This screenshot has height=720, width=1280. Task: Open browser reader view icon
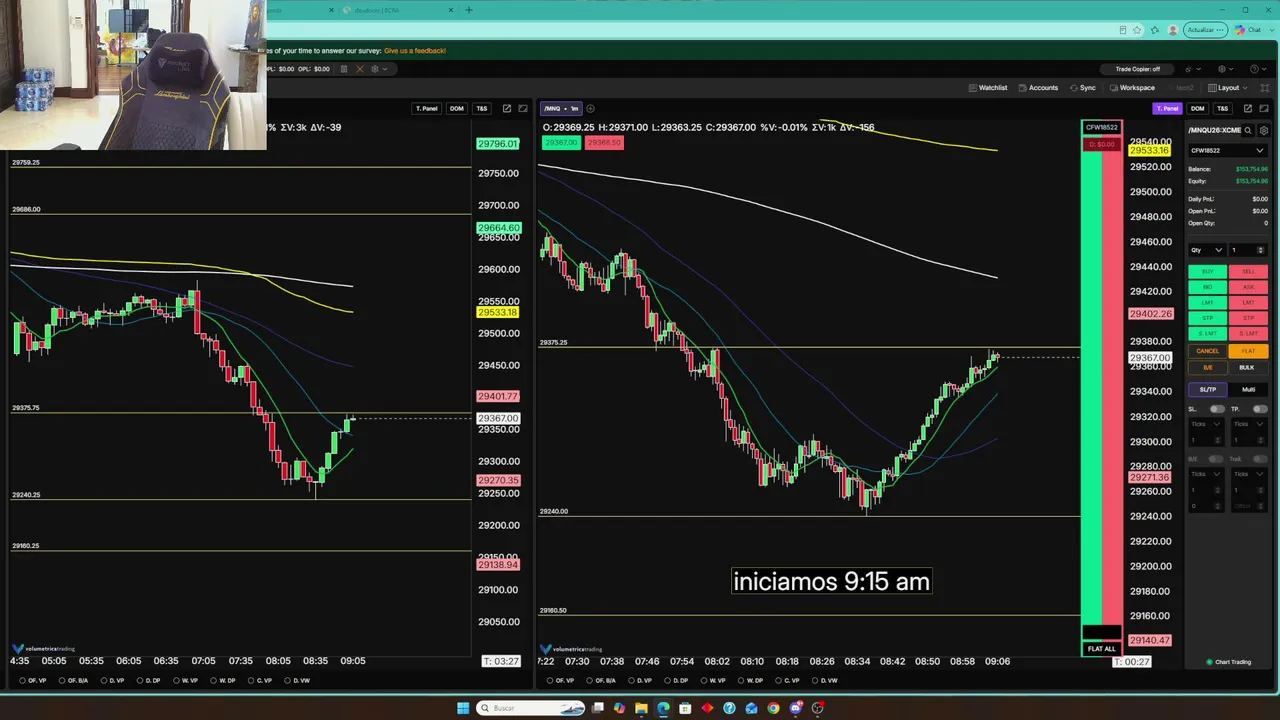click(1123, 30)
